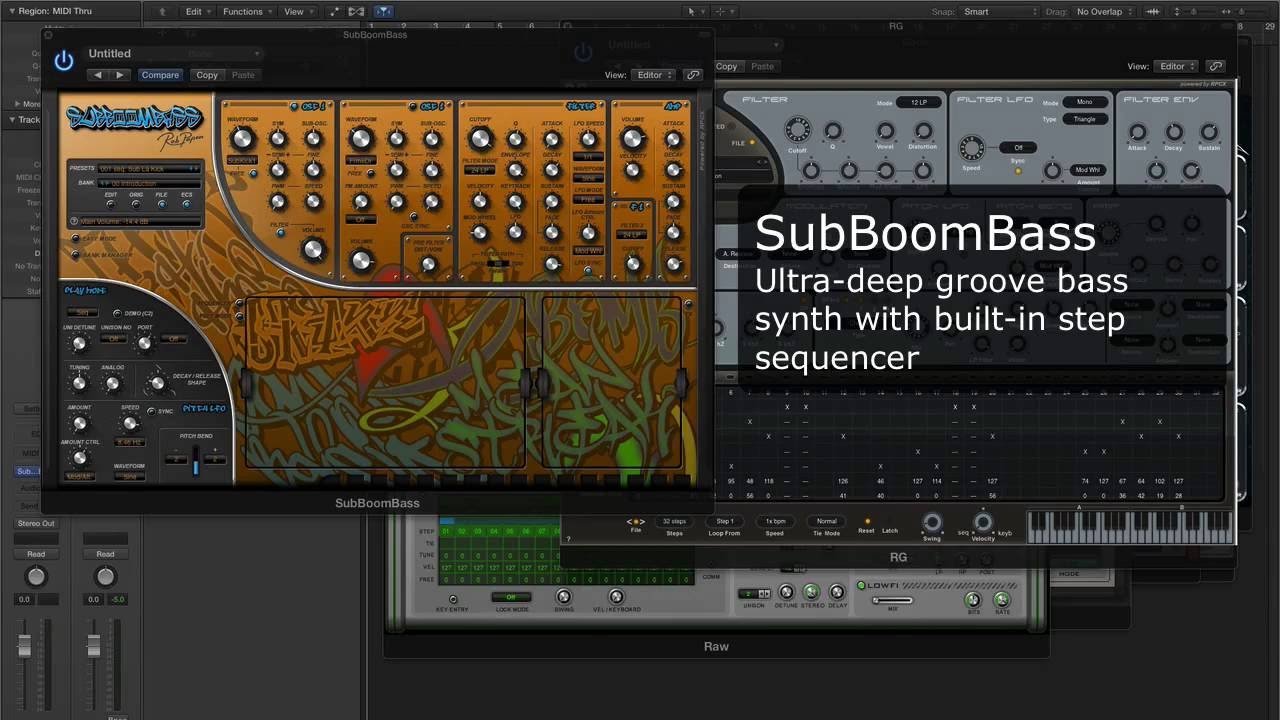The image size is (1280, 720).
Task: Open the Snap Smart dropdown
Action: [1000, 11]
